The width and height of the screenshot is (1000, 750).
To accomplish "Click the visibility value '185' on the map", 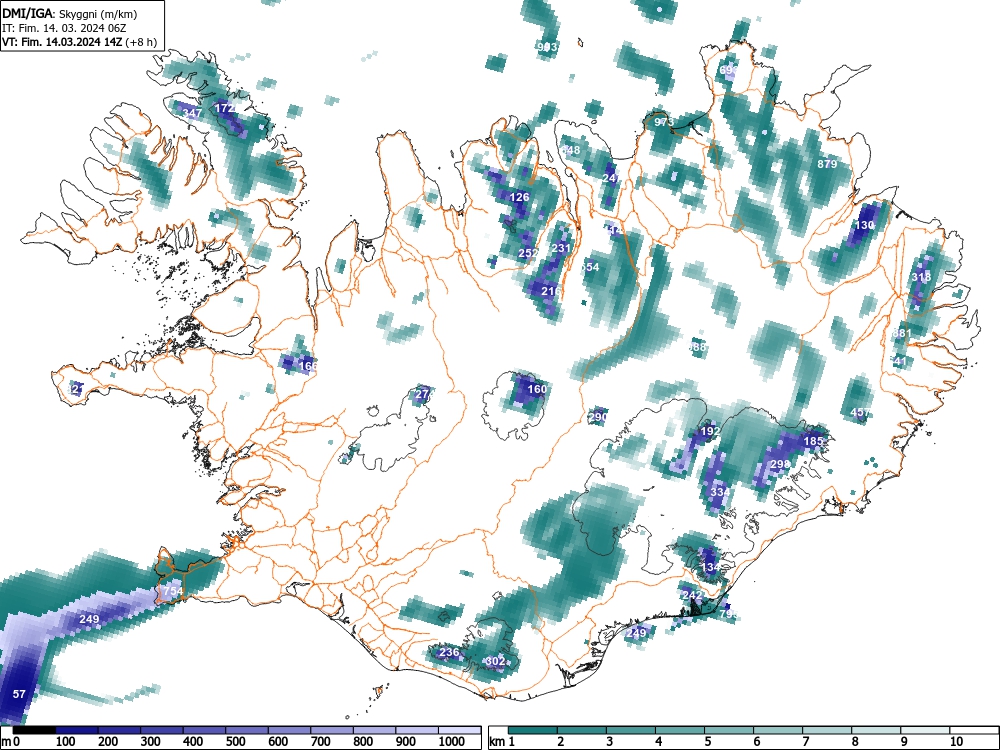I will pos(813,441).
